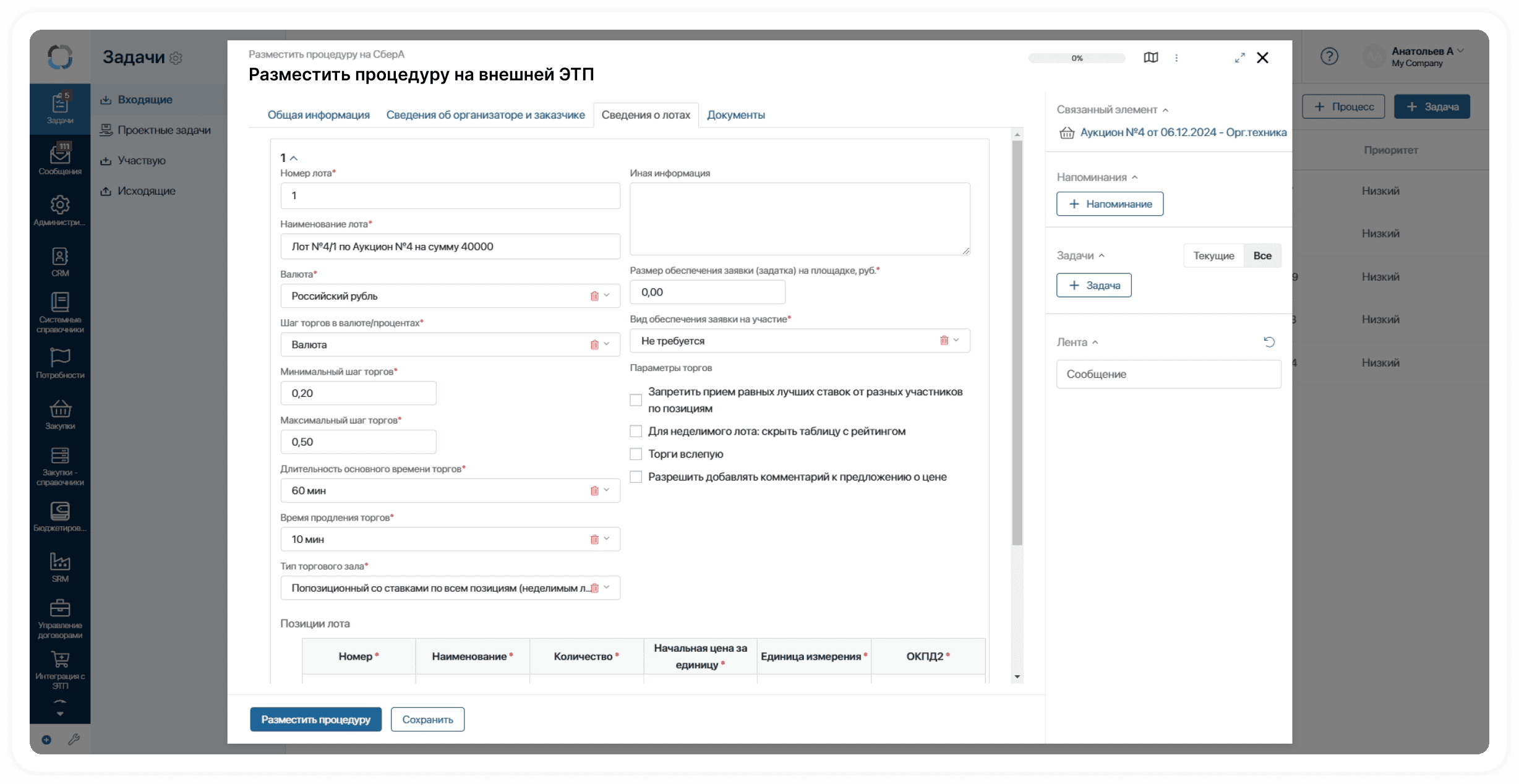
Task: Click the refresh icon next to Лента
Action: coord(1269,342)
